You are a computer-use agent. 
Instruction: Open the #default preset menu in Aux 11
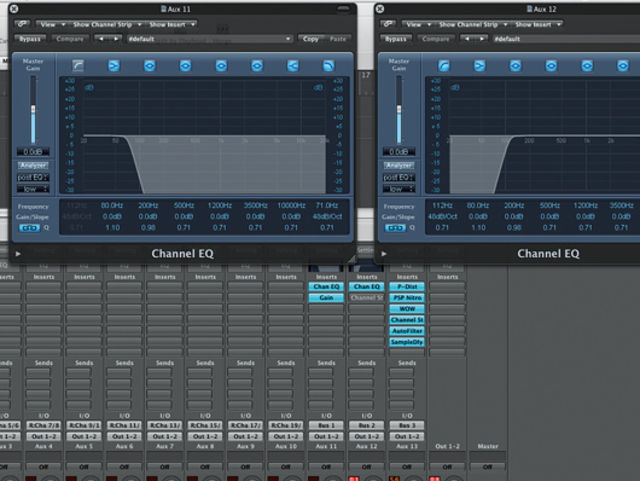pos(209,39)
